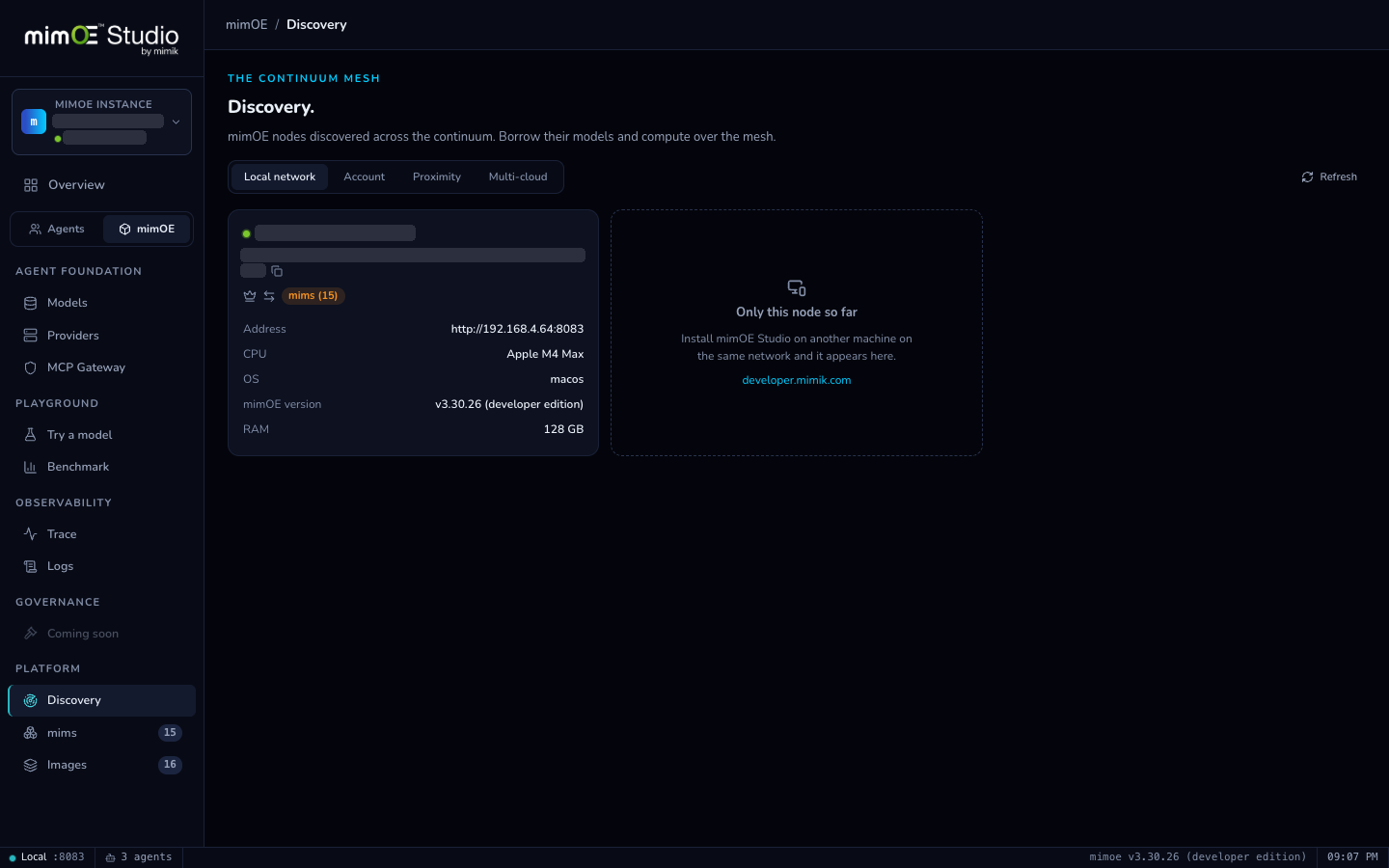This screenshot has height=868, width=1389.
Task: Open Images via its layers icon
Action: click(31, 765)
